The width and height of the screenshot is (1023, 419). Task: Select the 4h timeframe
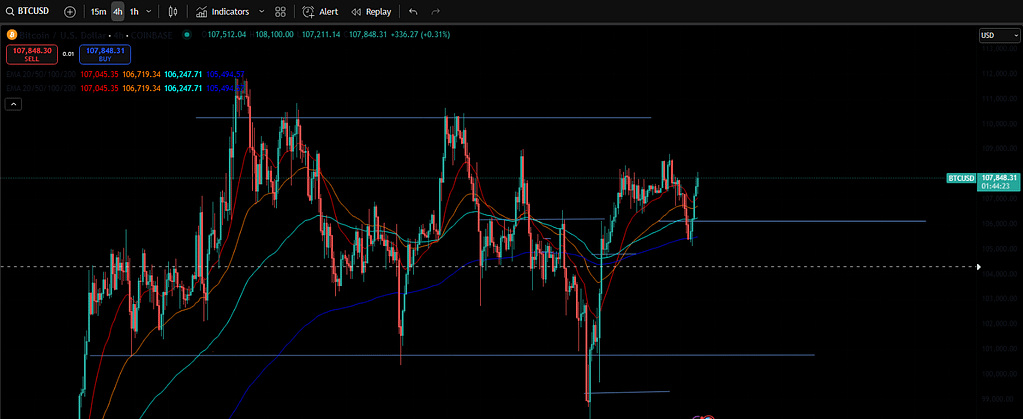(118, 12)
